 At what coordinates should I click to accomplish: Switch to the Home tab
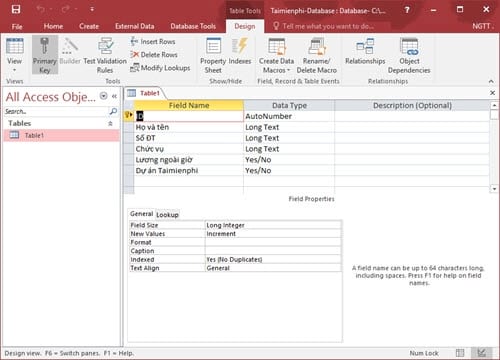[x=53, y=26]
